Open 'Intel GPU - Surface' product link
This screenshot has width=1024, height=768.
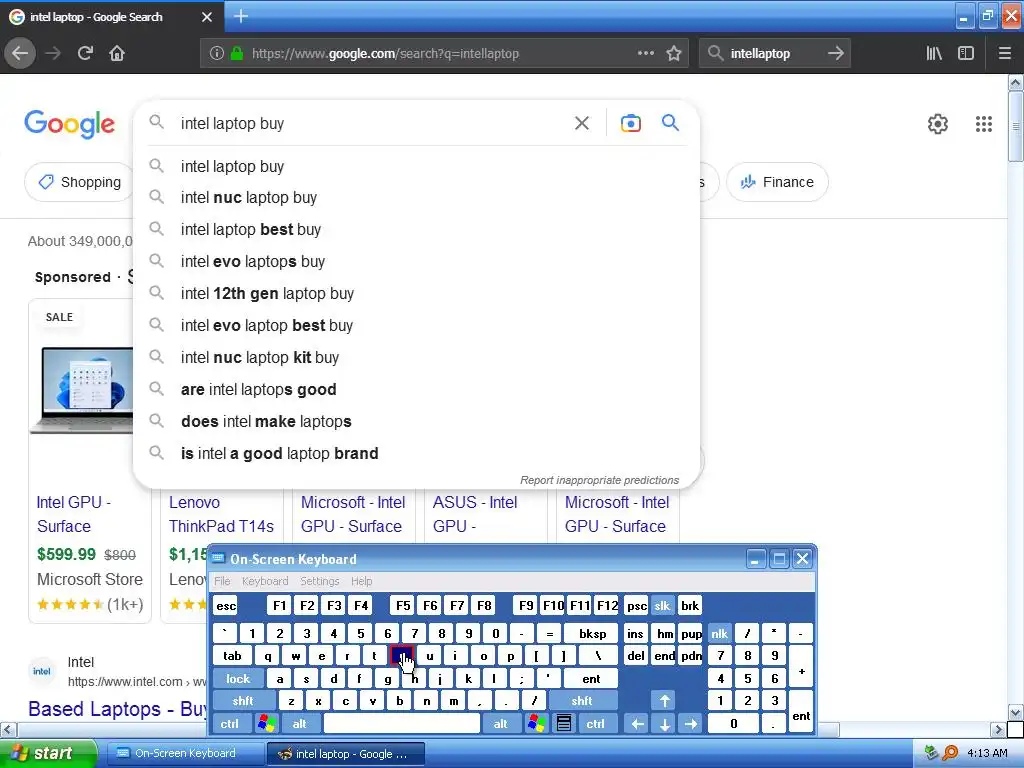click(x=73, y=515)
